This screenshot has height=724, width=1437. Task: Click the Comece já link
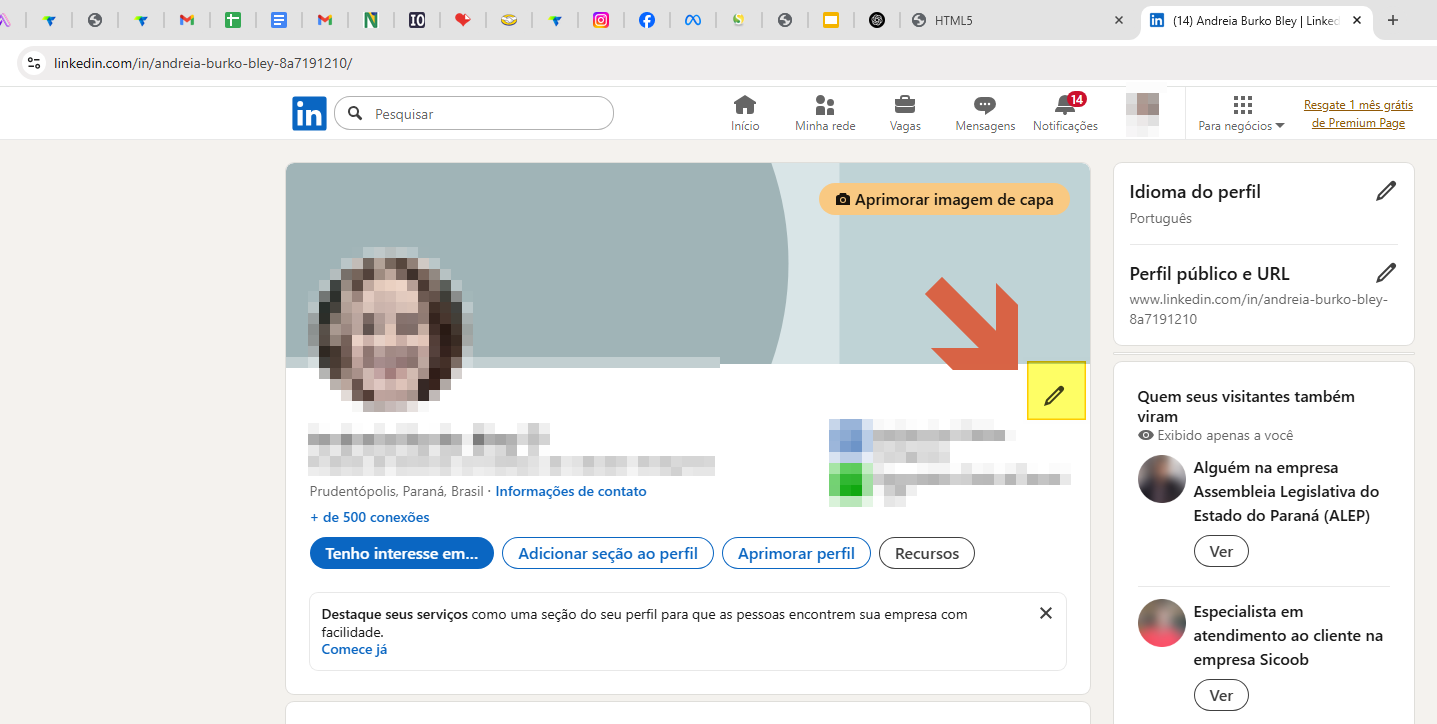354,649
